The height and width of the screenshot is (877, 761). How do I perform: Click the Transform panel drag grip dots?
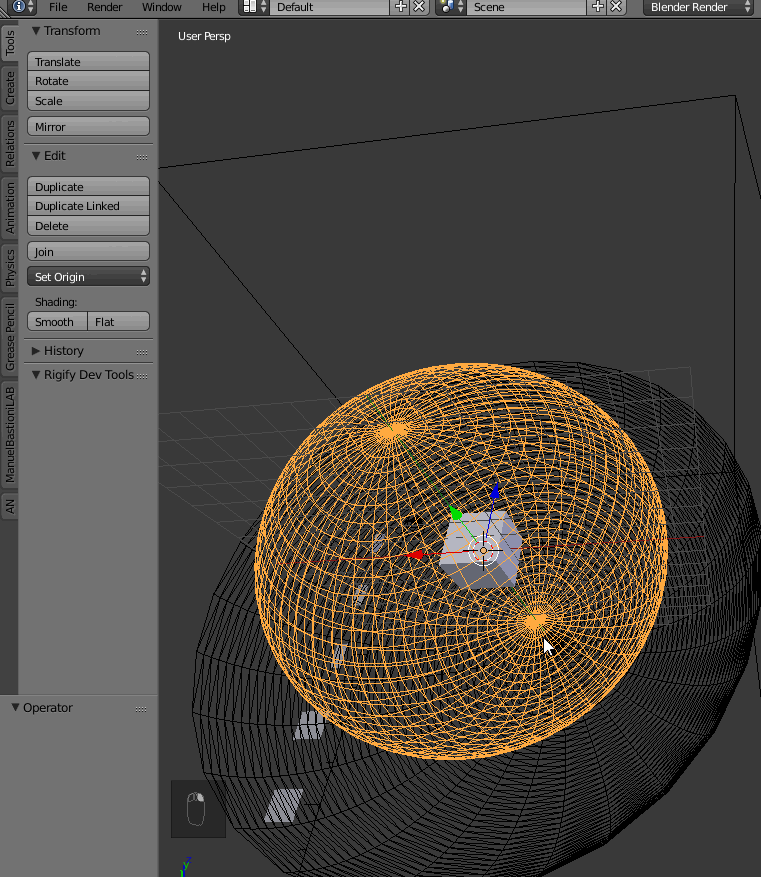point(142,32)
